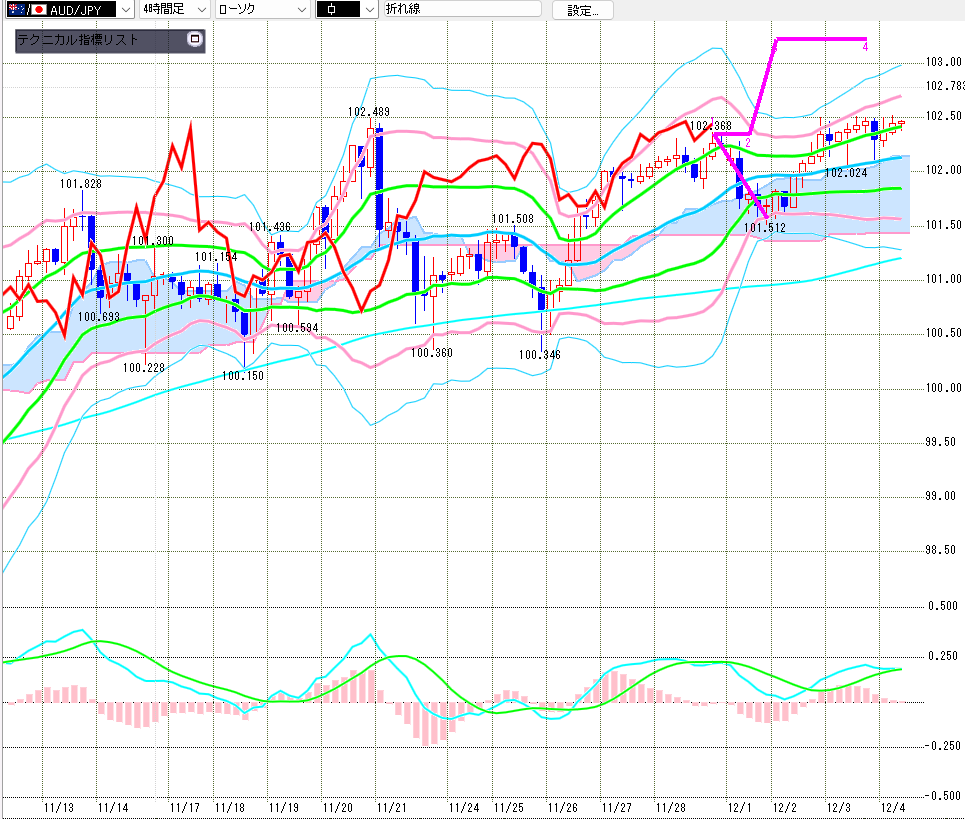Open the 4時間足 timeframe dropdown
965x819 pixels.
pos(173,10)
